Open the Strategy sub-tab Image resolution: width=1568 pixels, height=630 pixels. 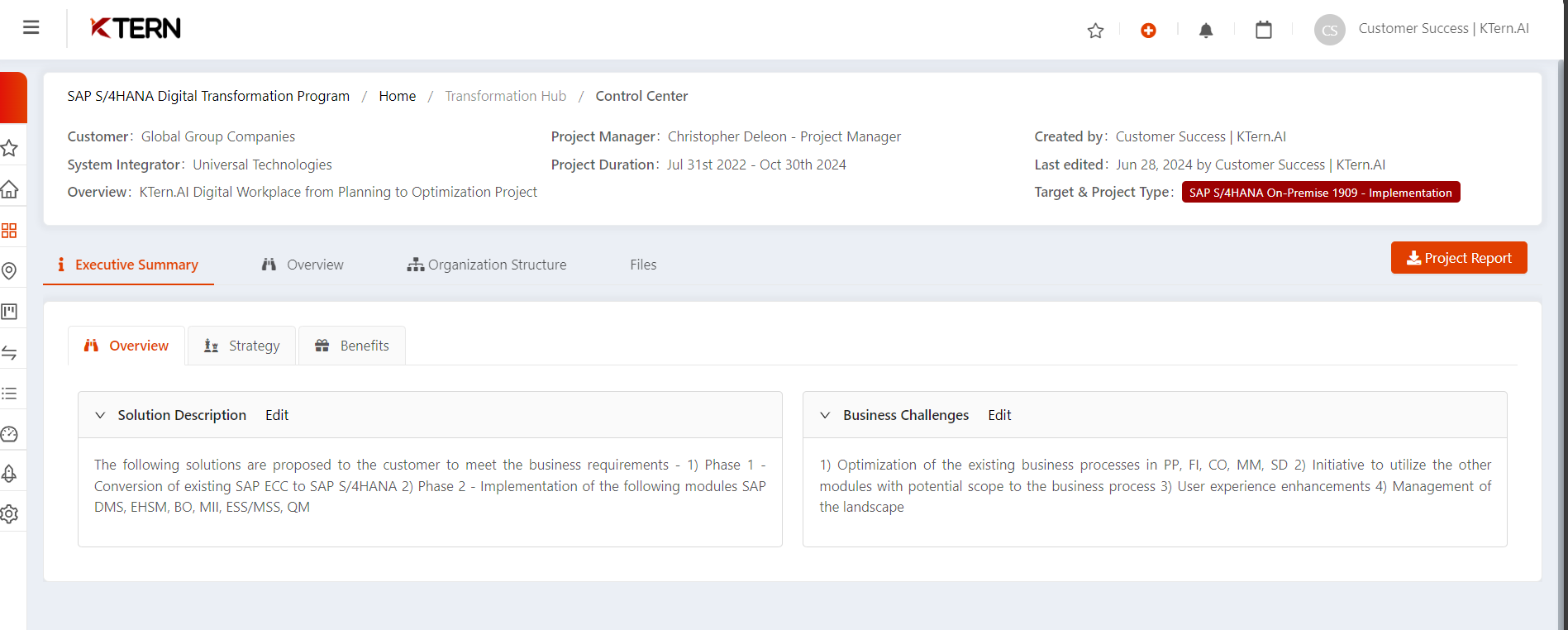(x=241, y=346)
